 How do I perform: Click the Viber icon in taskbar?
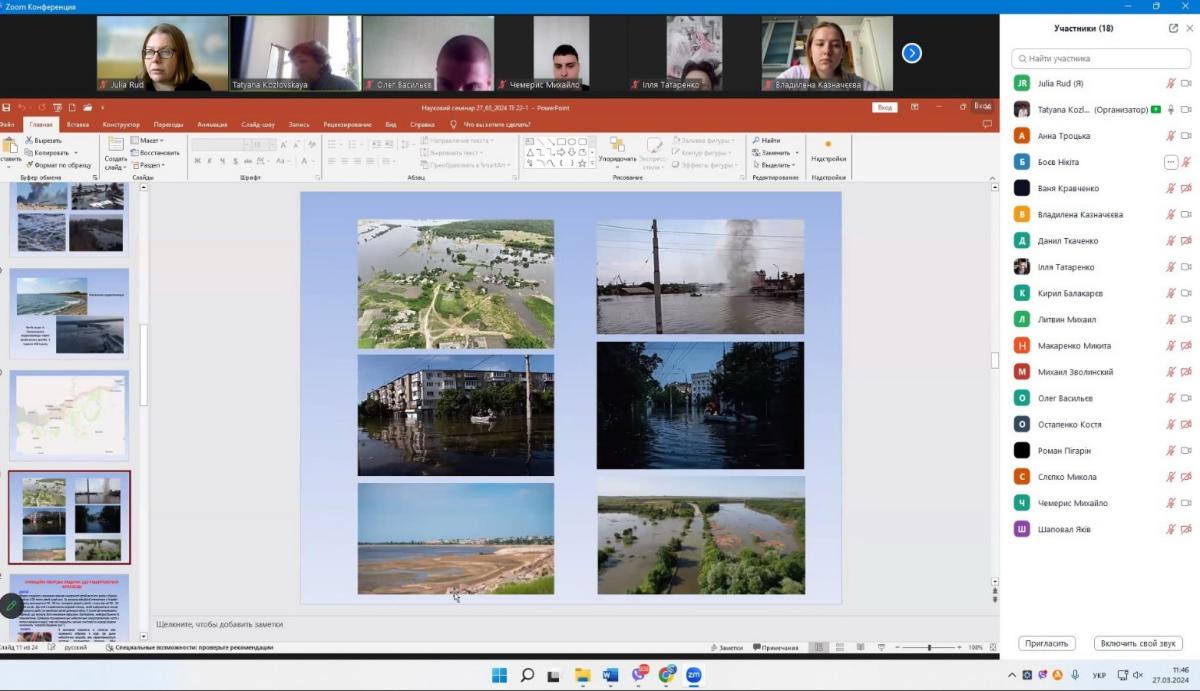(x=638, y=675)
